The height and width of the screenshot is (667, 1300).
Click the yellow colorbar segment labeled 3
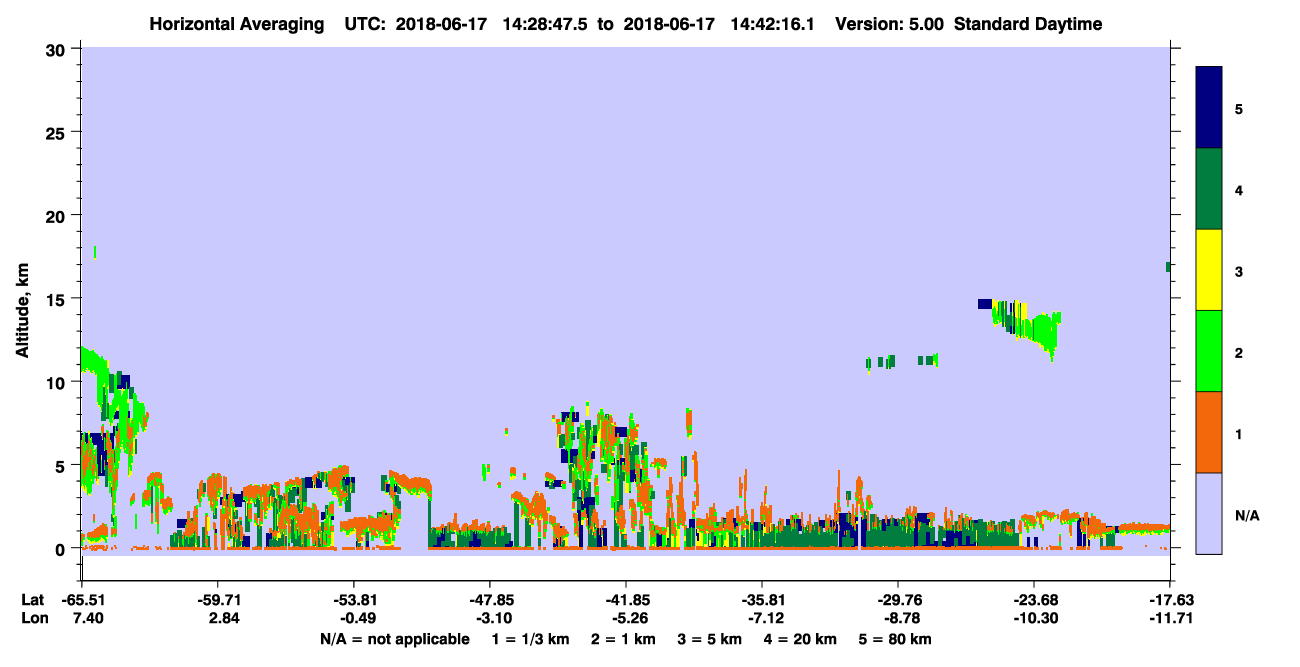(x=1209, y=270)
